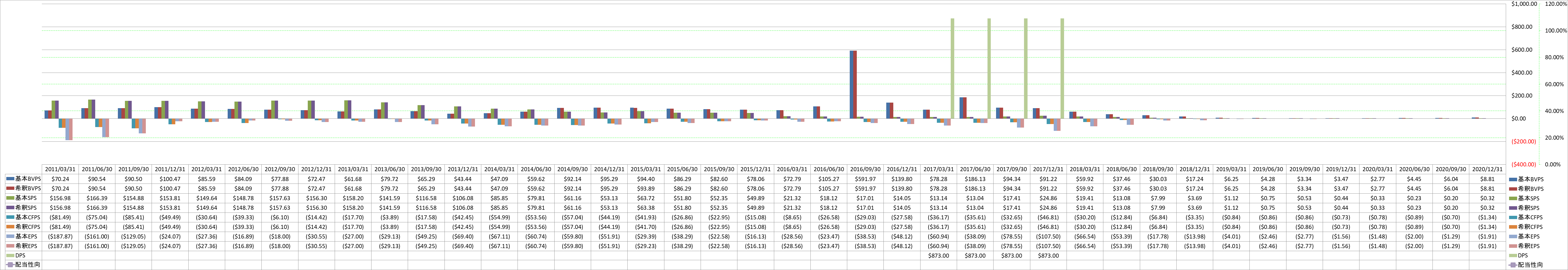
Task: Select the 2011/03/31 date column header
Action: point(60,169)
